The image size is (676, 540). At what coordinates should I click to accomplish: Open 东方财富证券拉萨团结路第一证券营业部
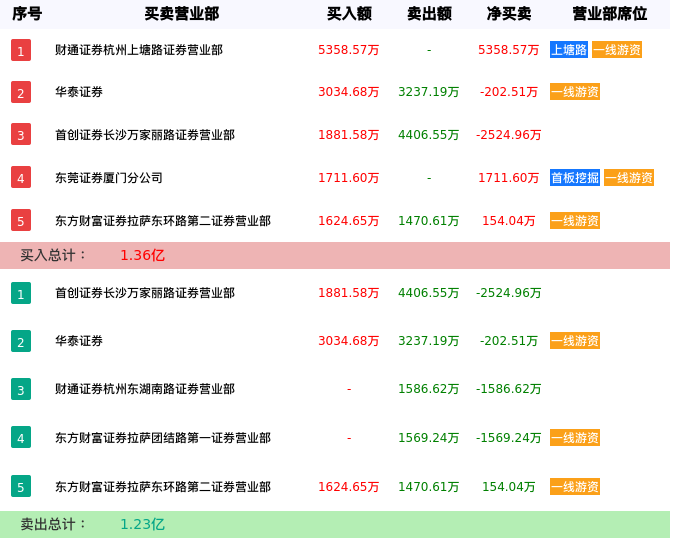[x=163, y=438]
